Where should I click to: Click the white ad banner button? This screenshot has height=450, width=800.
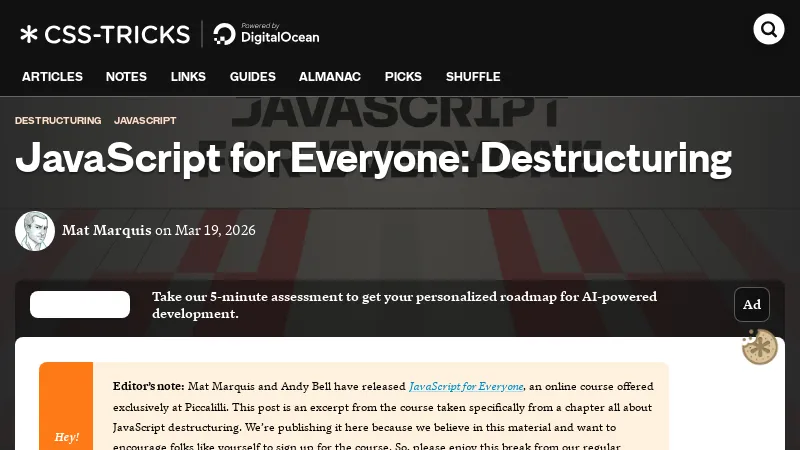pos(80,305)
